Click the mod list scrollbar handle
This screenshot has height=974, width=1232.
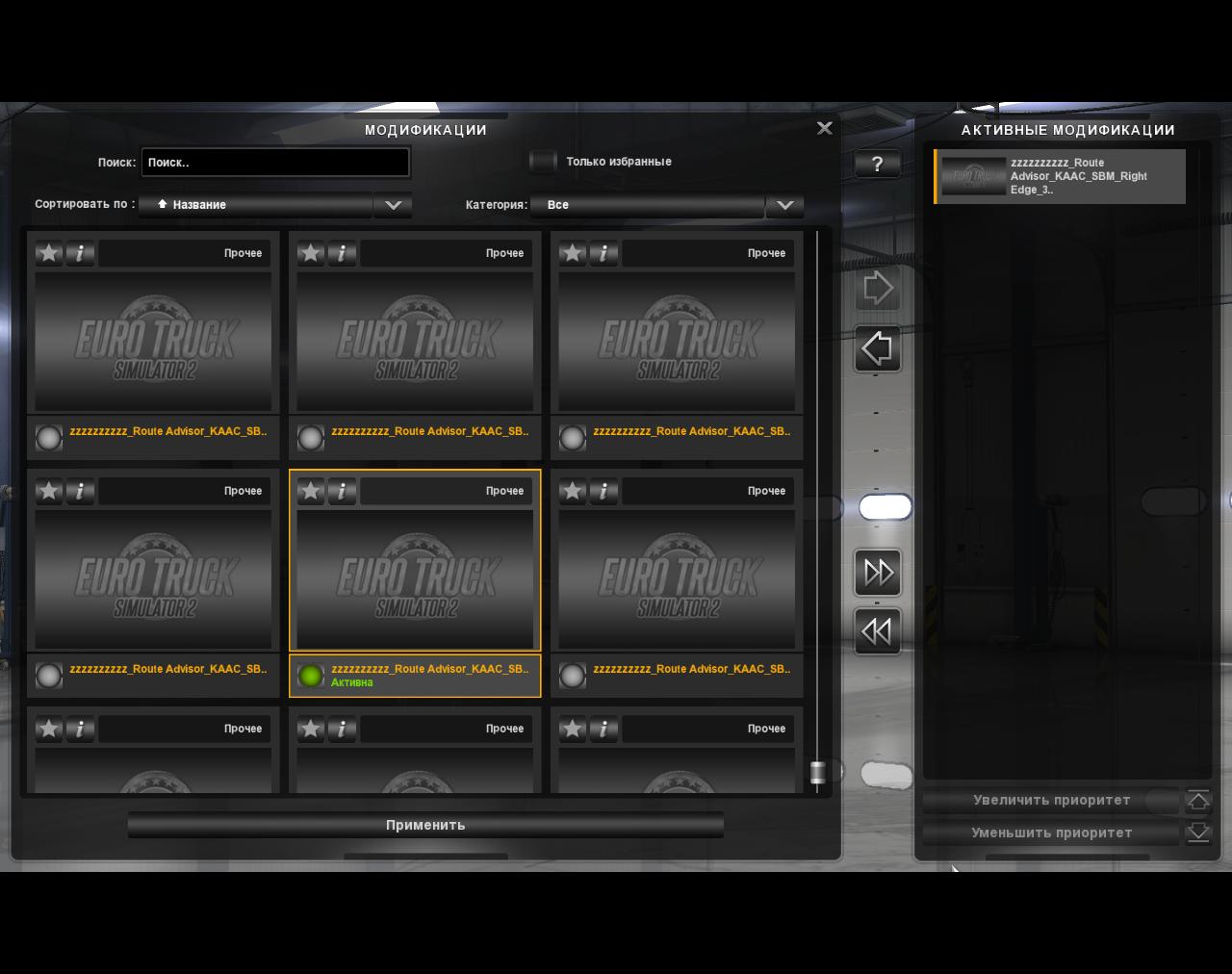coord(817,772)
